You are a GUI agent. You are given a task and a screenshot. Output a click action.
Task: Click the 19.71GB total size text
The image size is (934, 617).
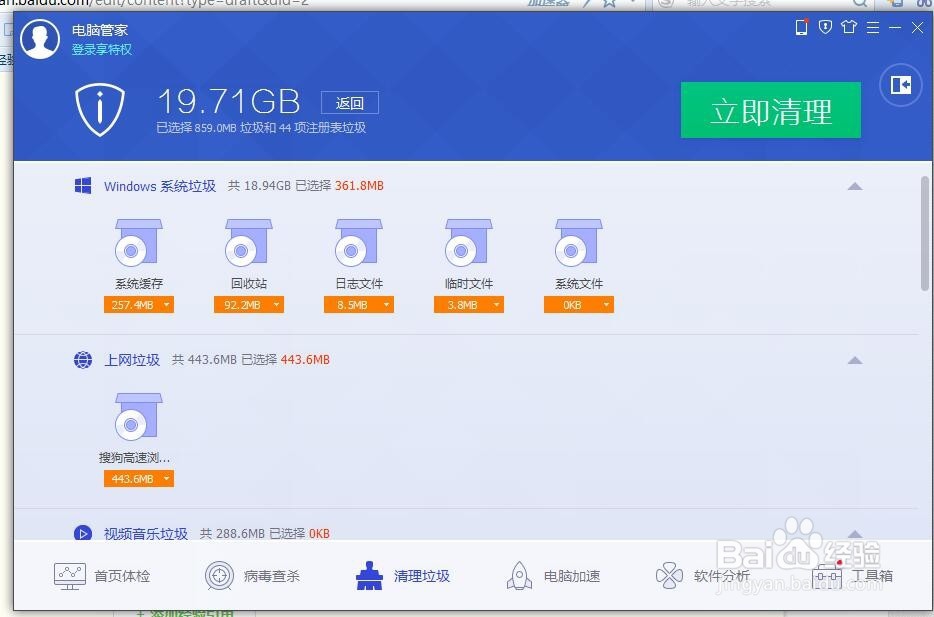[x=229, y=101]
